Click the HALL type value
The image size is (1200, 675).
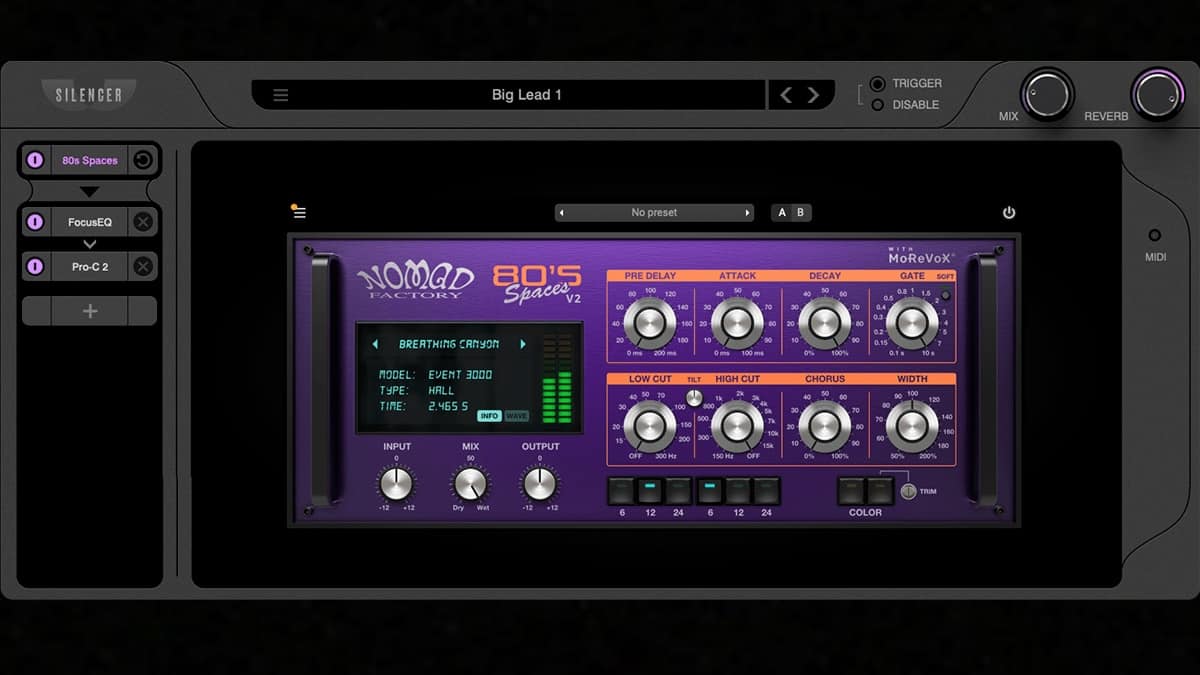[441, 391]
